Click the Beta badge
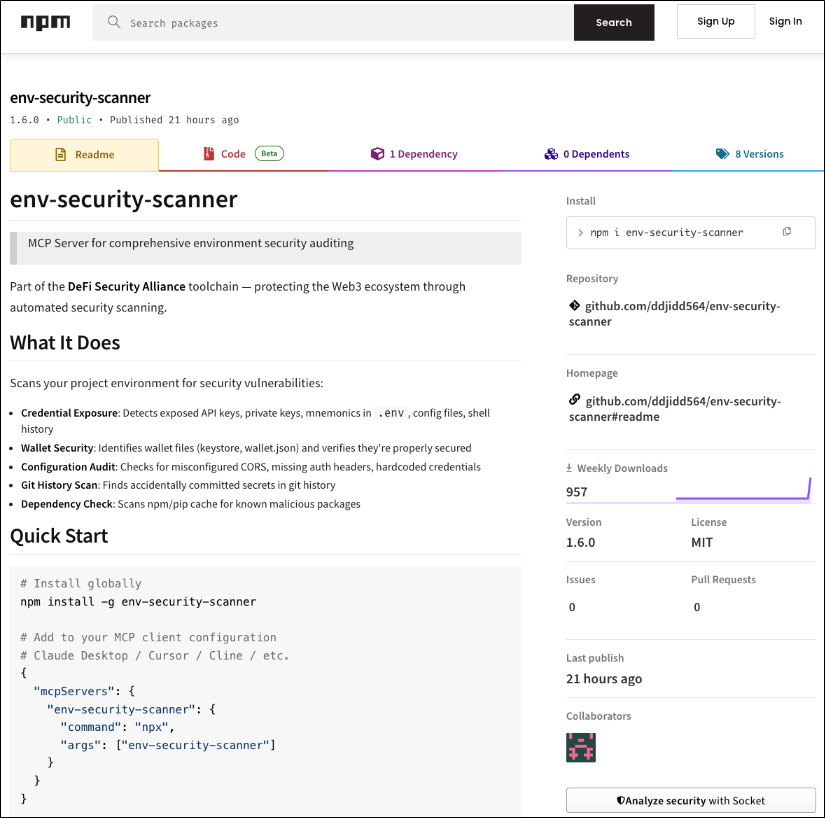Screen dimensions: 825x818 coord(269,154)
